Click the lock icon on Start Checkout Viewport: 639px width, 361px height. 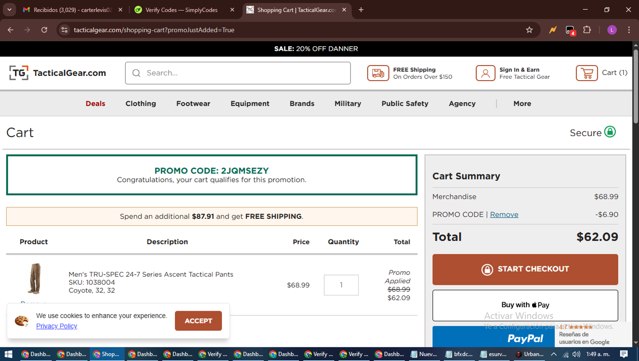(487, 269)
